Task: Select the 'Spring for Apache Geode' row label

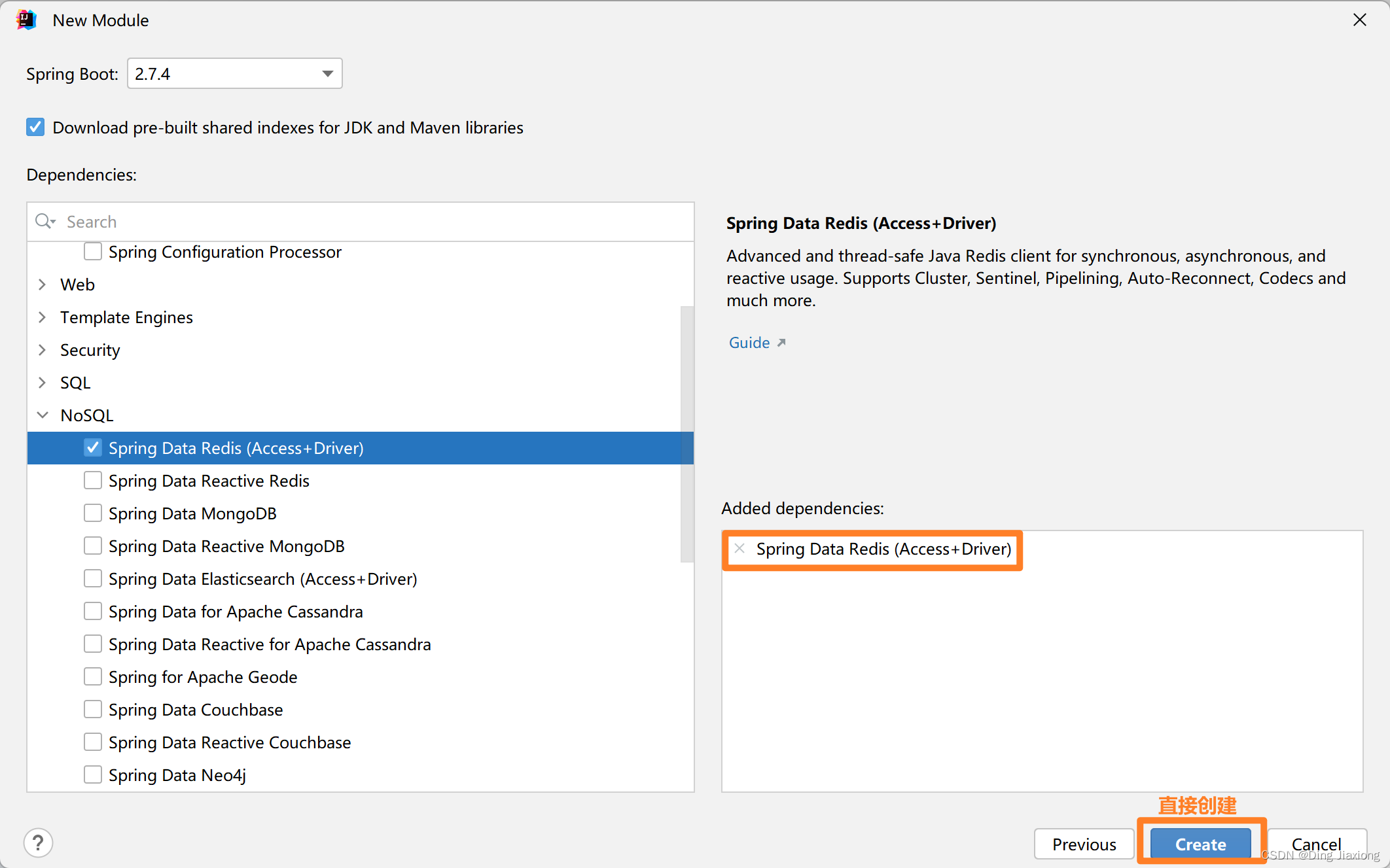Action: (x=203, y=677)
